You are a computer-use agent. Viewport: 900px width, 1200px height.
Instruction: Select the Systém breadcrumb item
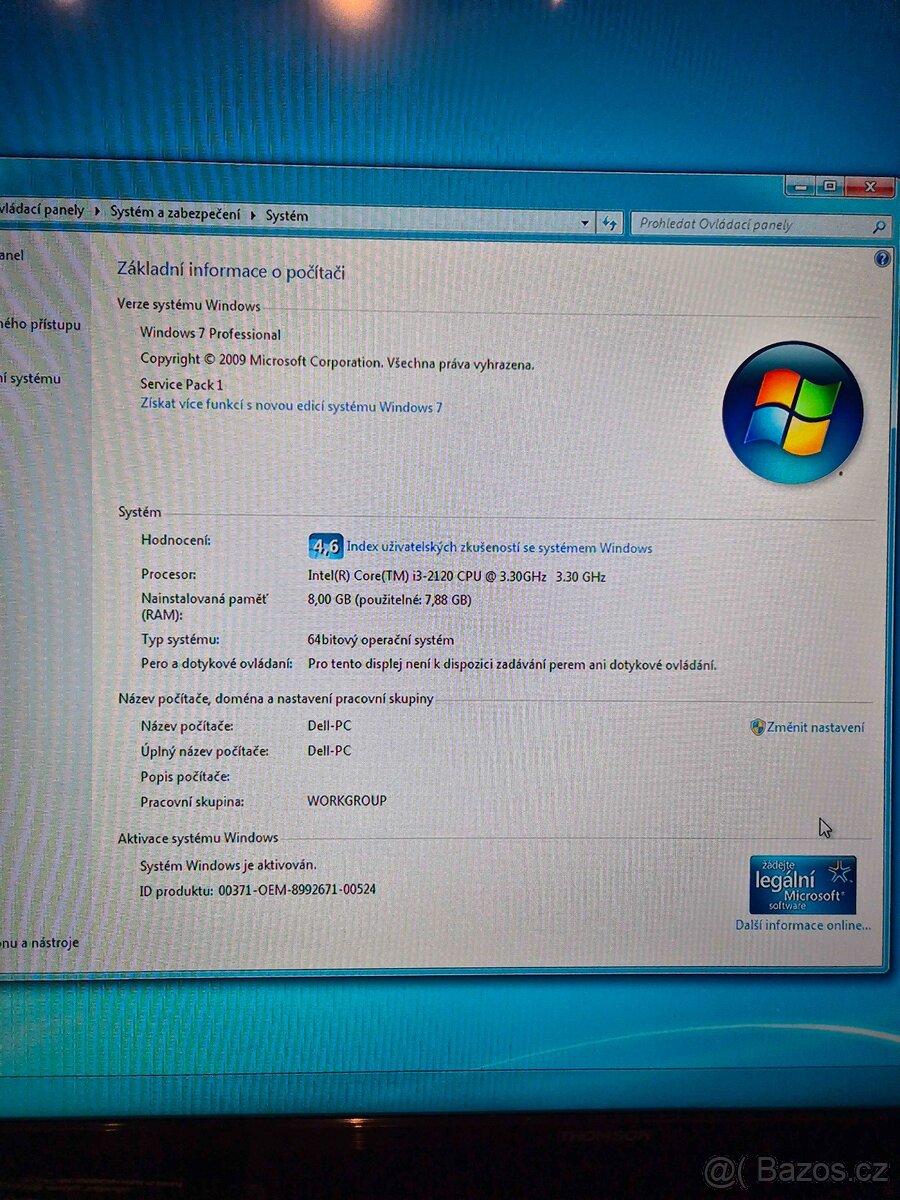(287, 215)
